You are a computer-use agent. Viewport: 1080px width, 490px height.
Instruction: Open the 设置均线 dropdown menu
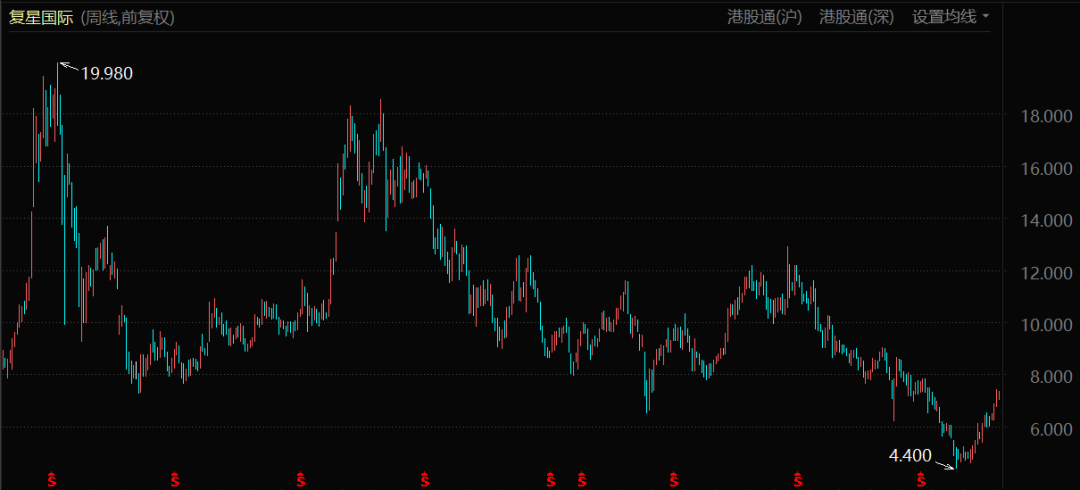coord(945,17)
